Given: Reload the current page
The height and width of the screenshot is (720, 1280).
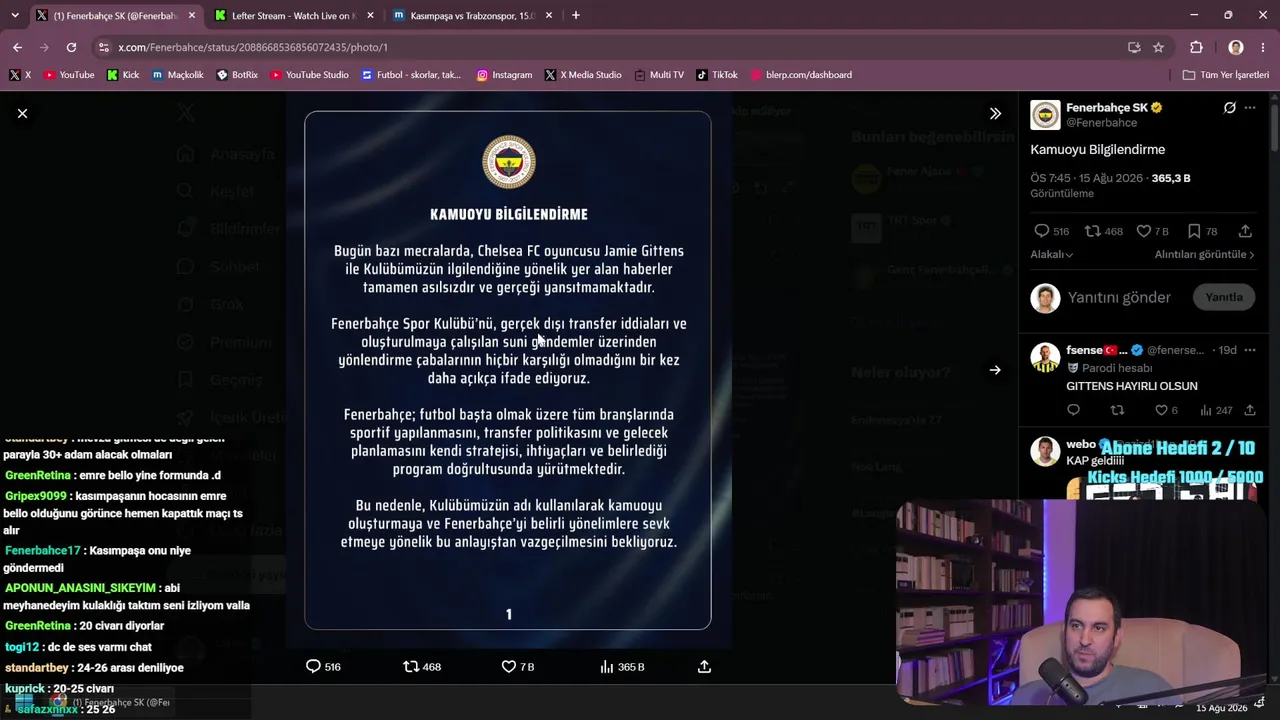Looking at the screenshot, I should [x=71, y=47].
